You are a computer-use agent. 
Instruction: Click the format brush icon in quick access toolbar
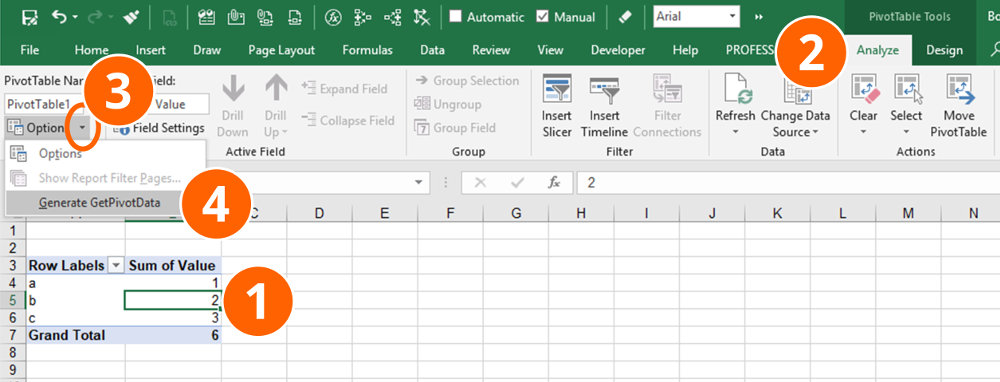point(131,17)
